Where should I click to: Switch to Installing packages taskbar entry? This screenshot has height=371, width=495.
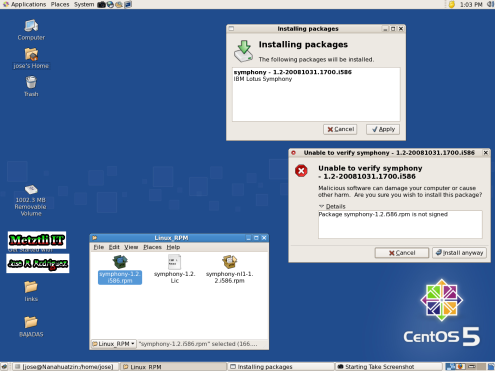point(281,367)
